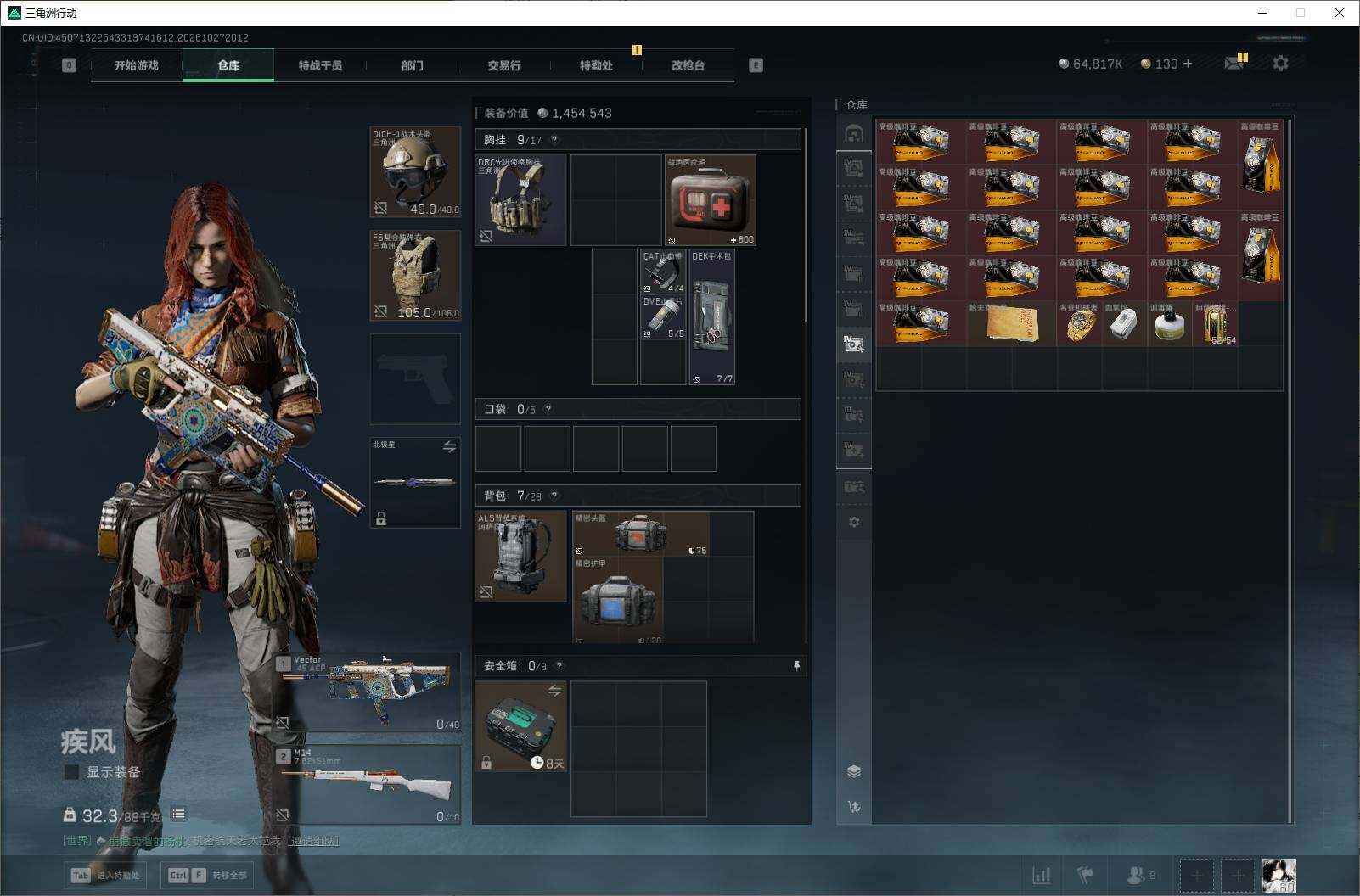Click the plus next to 130 currency
Screen dimensions: 1360x896
1188,64
